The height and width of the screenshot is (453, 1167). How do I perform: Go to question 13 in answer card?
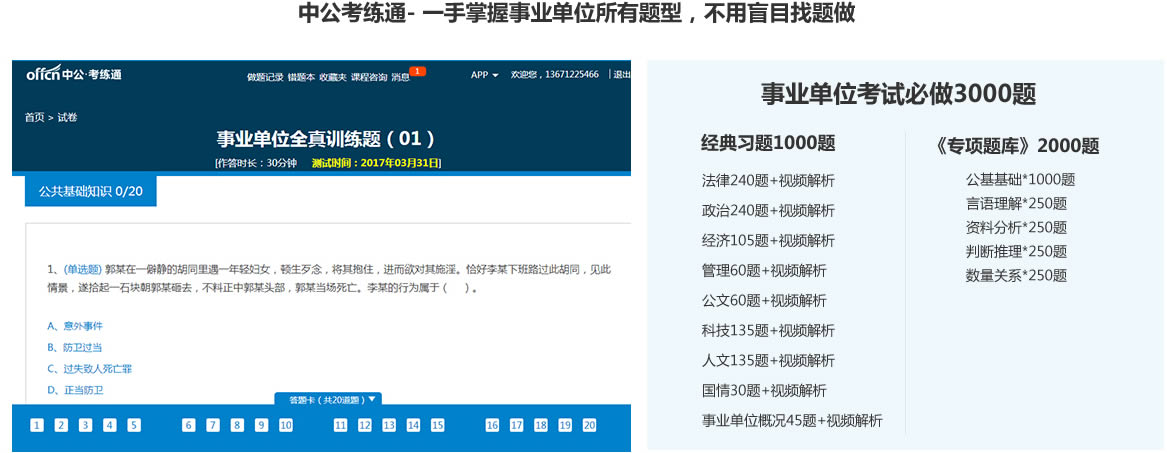(389, 425)
